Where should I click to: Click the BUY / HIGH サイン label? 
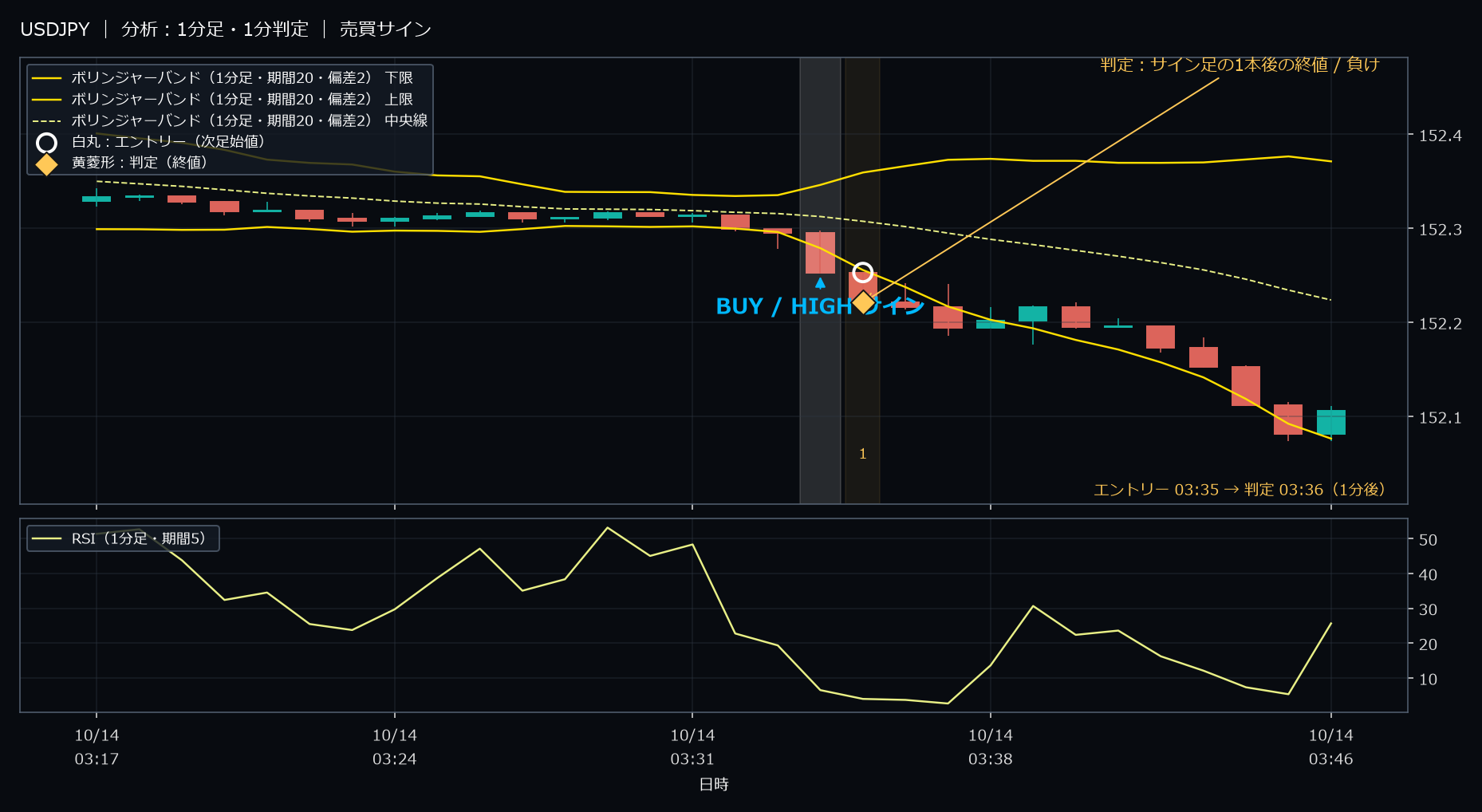tap(820, 306)
